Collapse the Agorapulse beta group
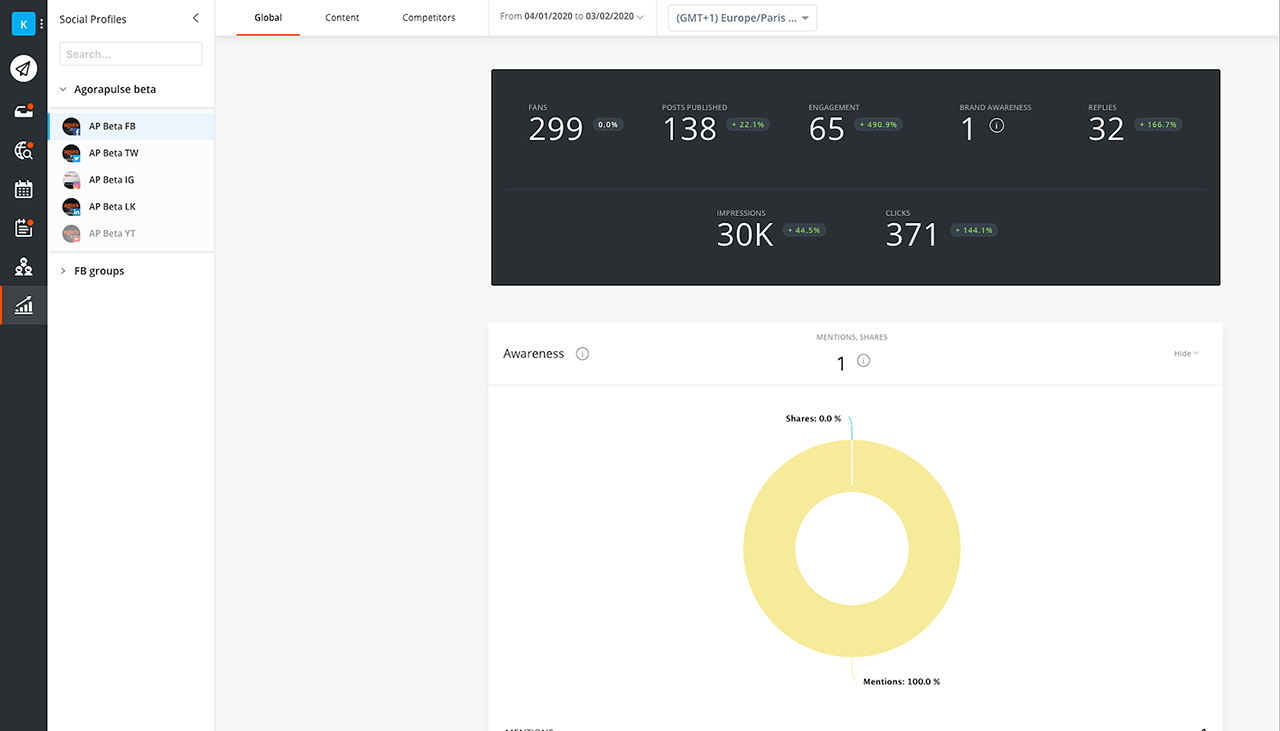The height and width of the screenshot is (731, 1280). pos(64,88)
